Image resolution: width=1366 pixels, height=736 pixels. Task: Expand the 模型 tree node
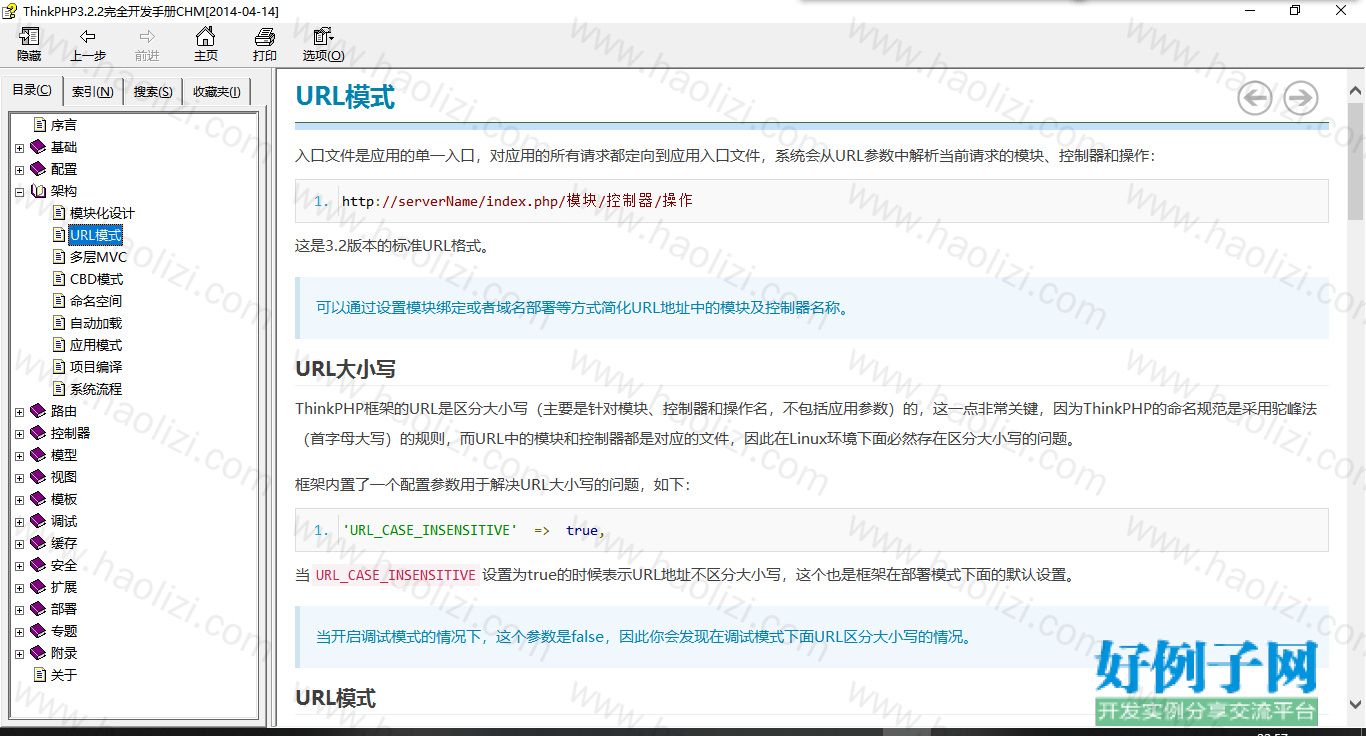click(20, 456)
